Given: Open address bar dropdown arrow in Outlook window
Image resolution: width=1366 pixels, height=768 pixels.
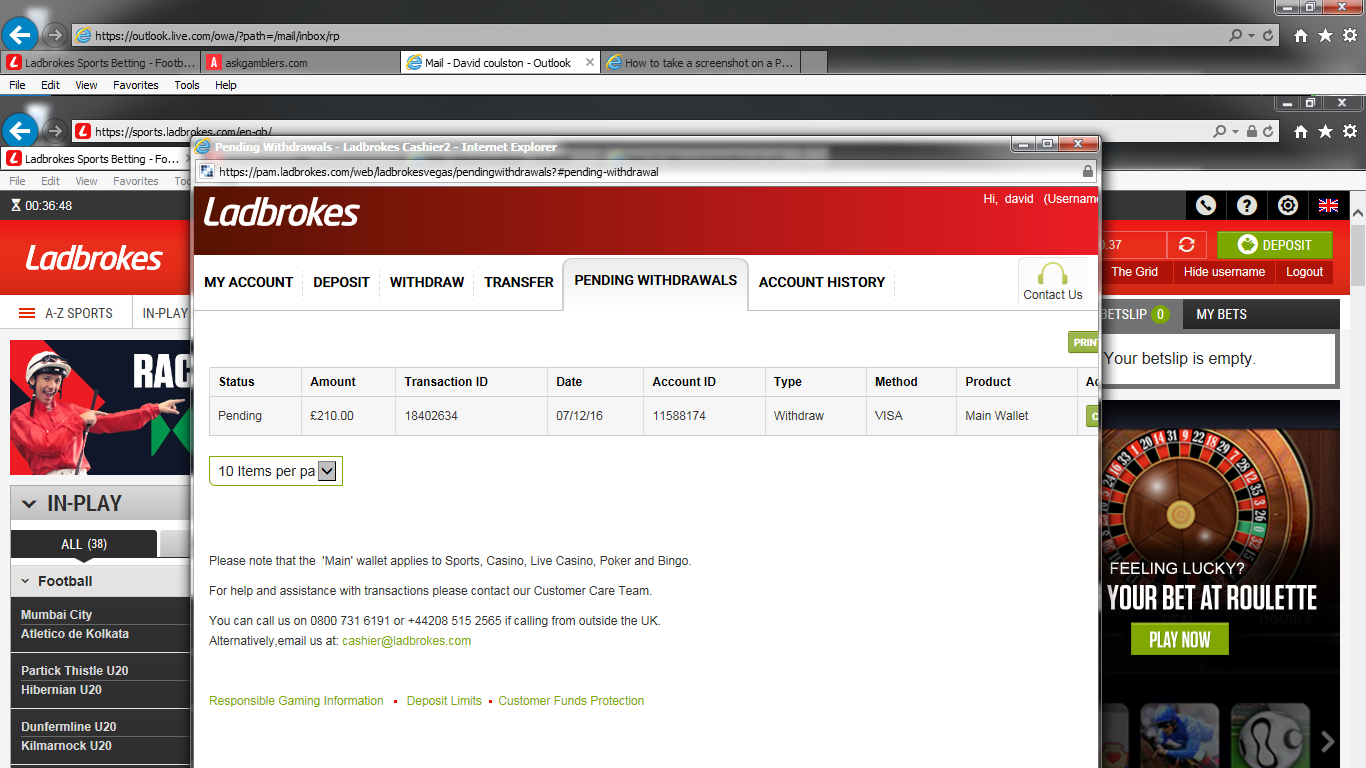Looking at the screenshot, I should pyautogui.click(x=1251, y=36).
